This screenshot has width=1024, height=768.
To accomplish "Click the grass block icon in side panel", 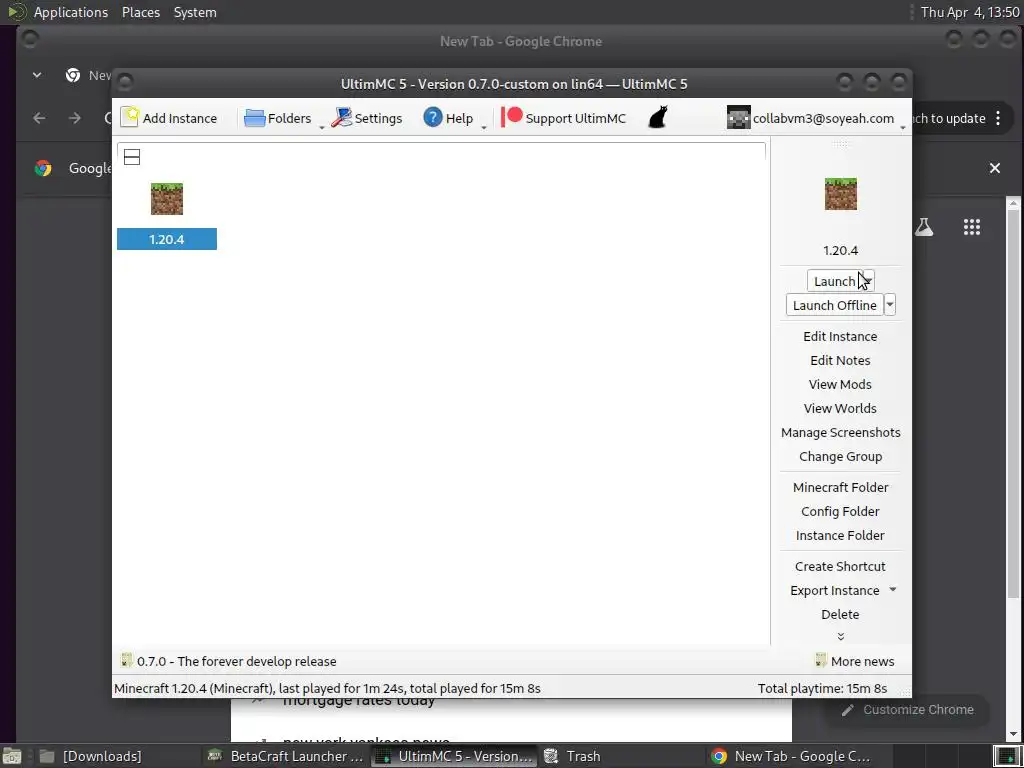I will [840, 194].
